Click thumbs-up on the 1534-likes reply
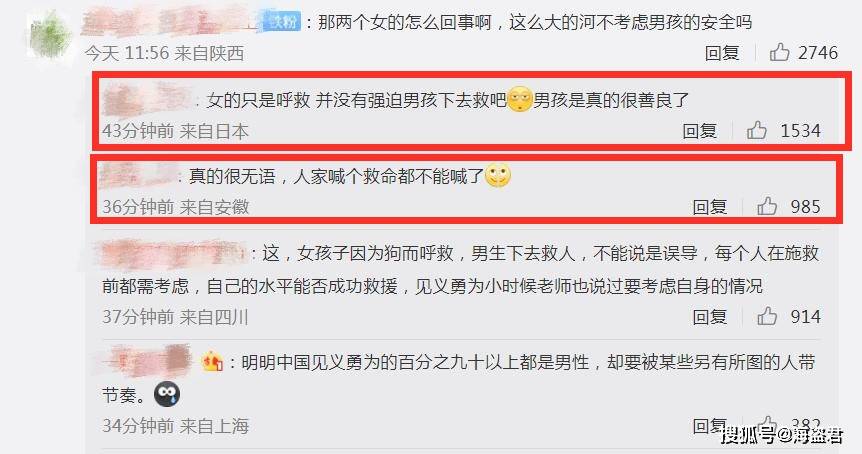This screenshot has width=862, height=454. pos(756,130)
